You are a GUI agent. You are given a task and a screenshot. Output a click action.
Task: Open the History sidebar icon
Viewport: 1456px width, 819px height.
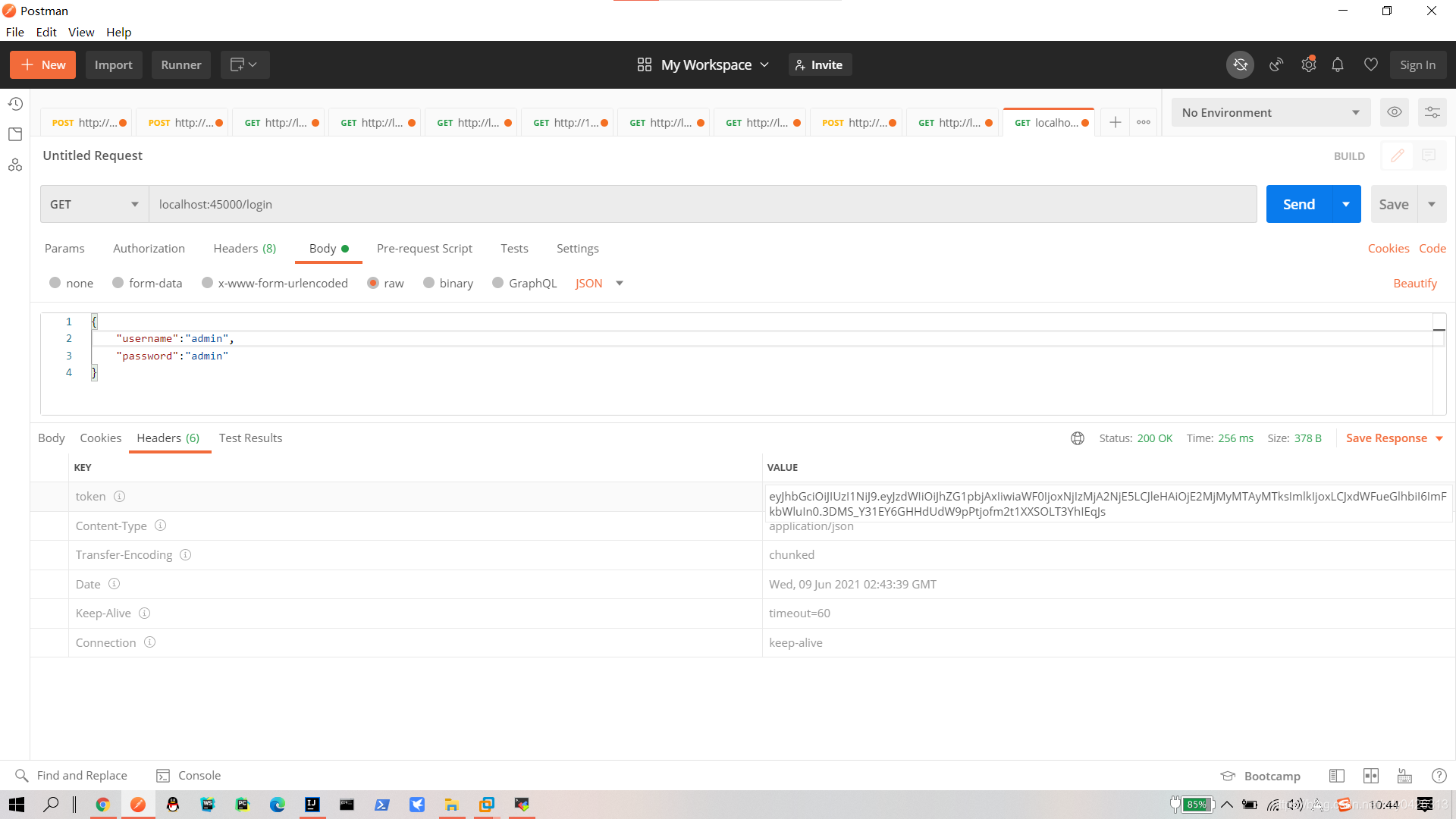15,104
